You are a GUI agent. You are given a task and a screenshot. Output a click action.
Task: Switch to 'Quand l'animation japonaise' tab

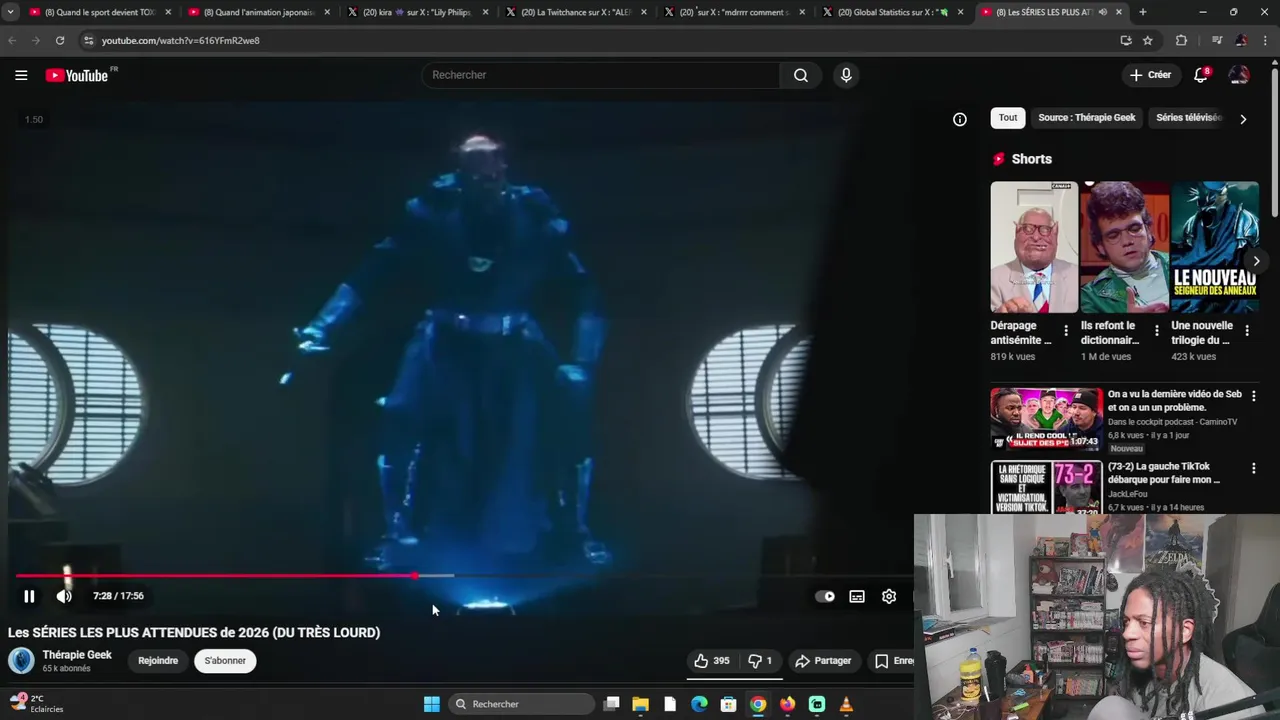[259, 12]
